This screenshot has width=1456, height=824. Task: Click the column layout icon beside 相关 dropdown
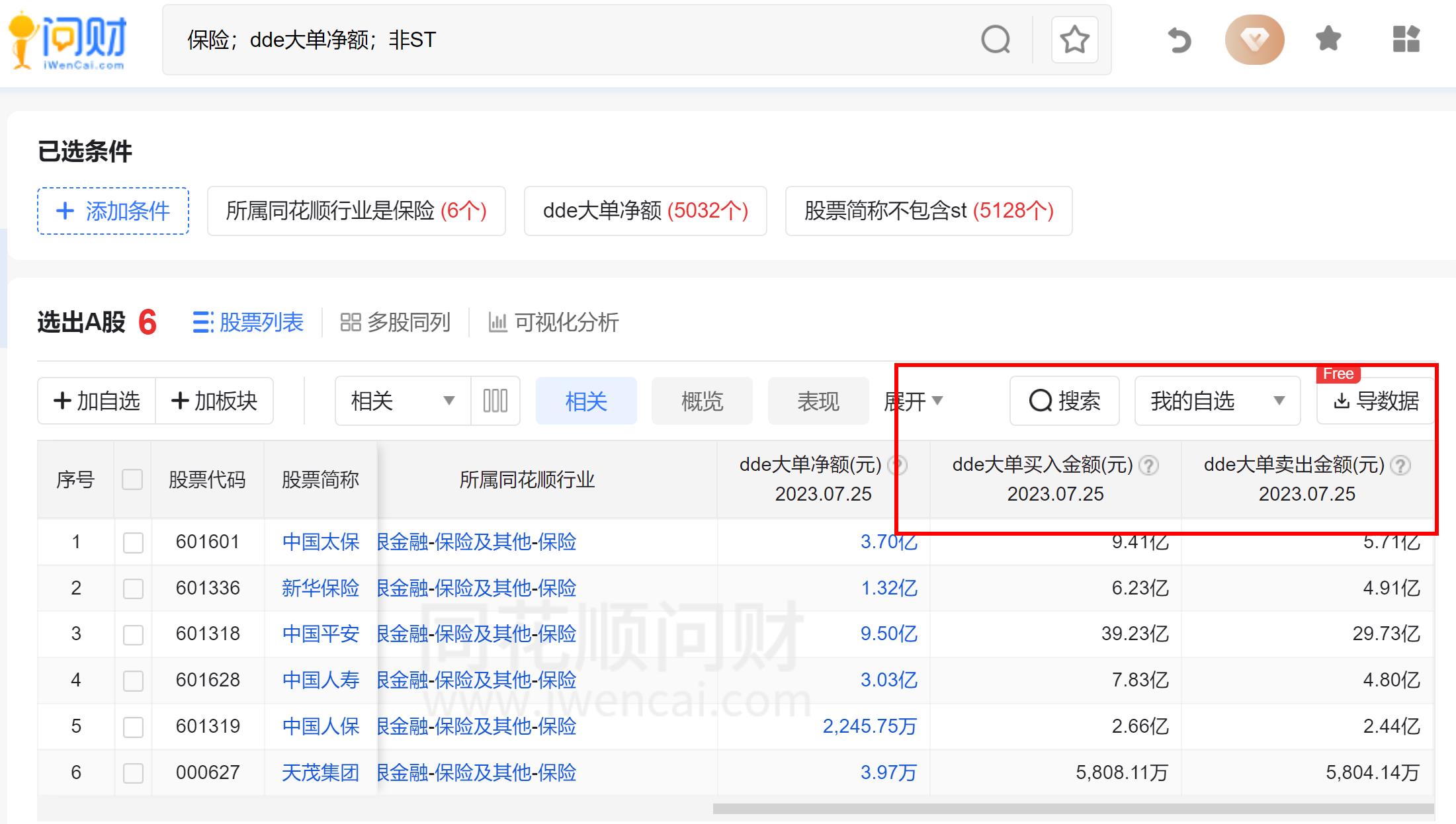coord(495,401)
